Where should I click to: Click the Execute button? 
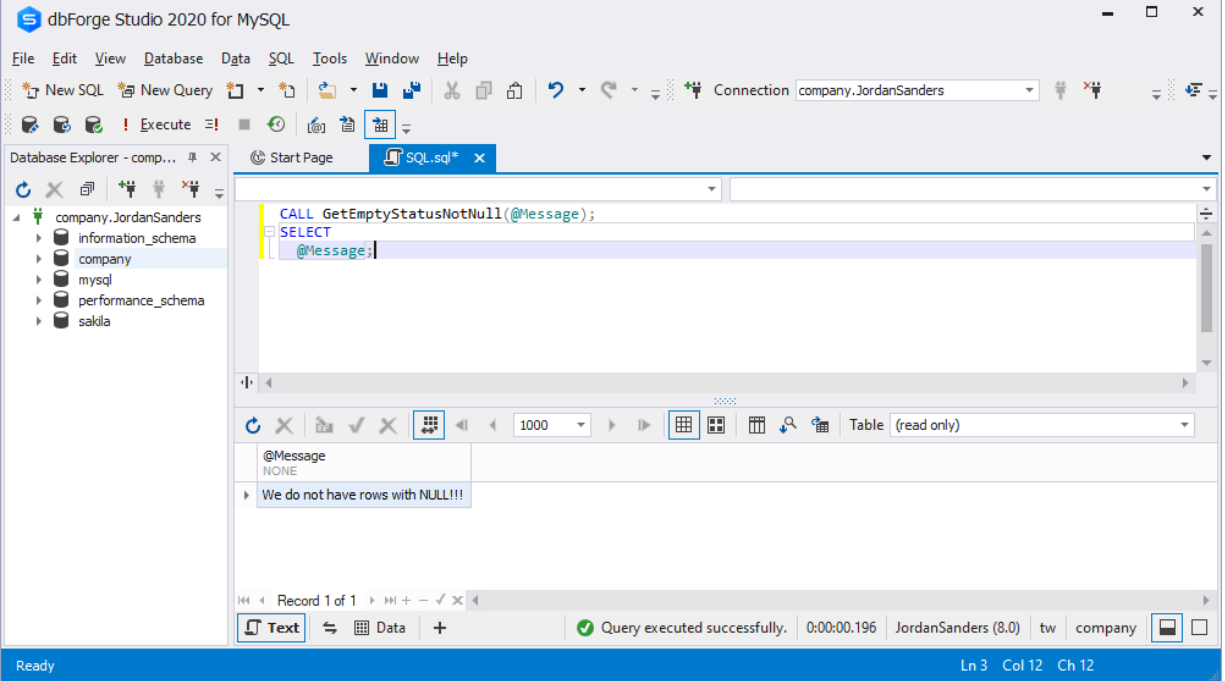pos(155,125)
